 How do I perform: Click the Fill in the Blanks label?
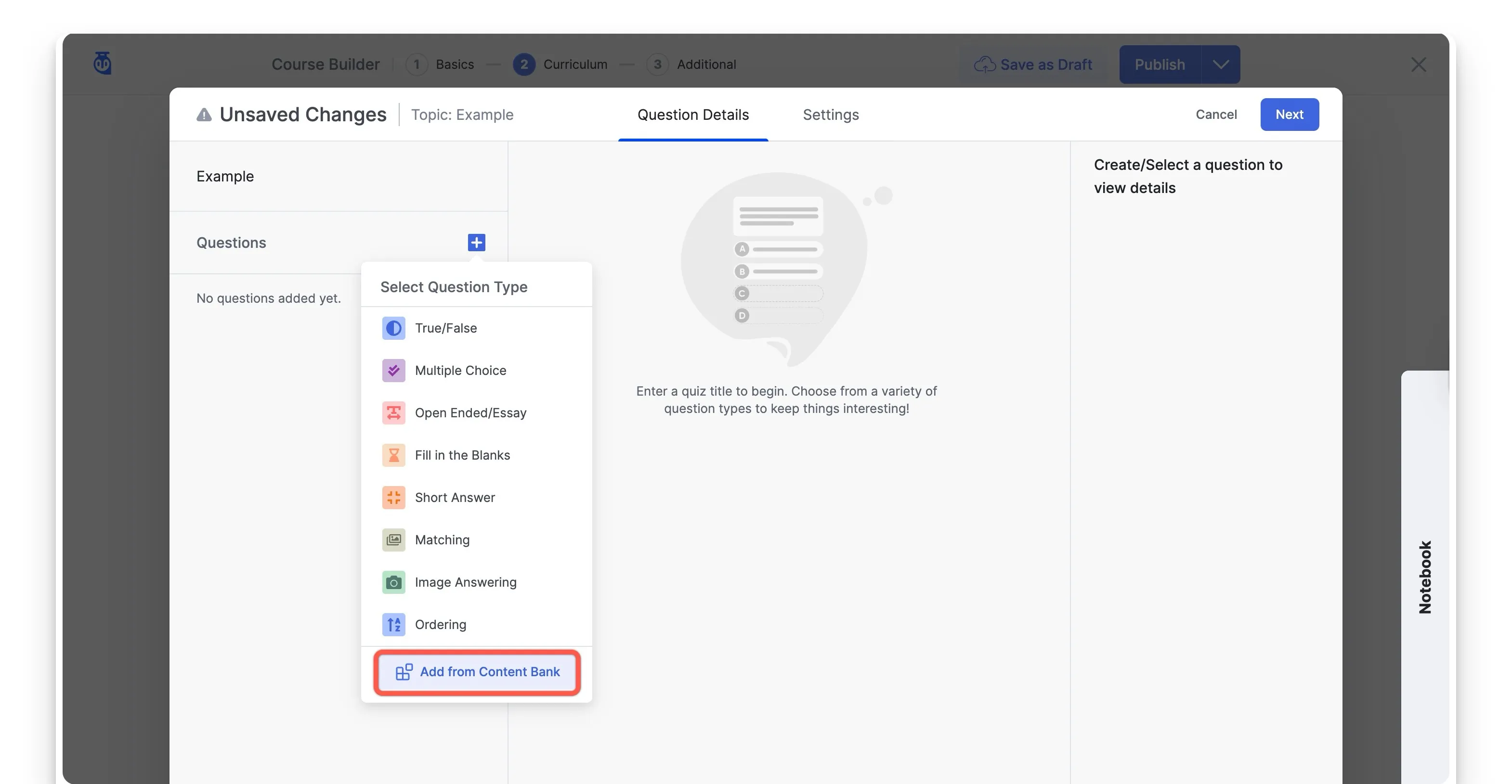tap(462, 455)
